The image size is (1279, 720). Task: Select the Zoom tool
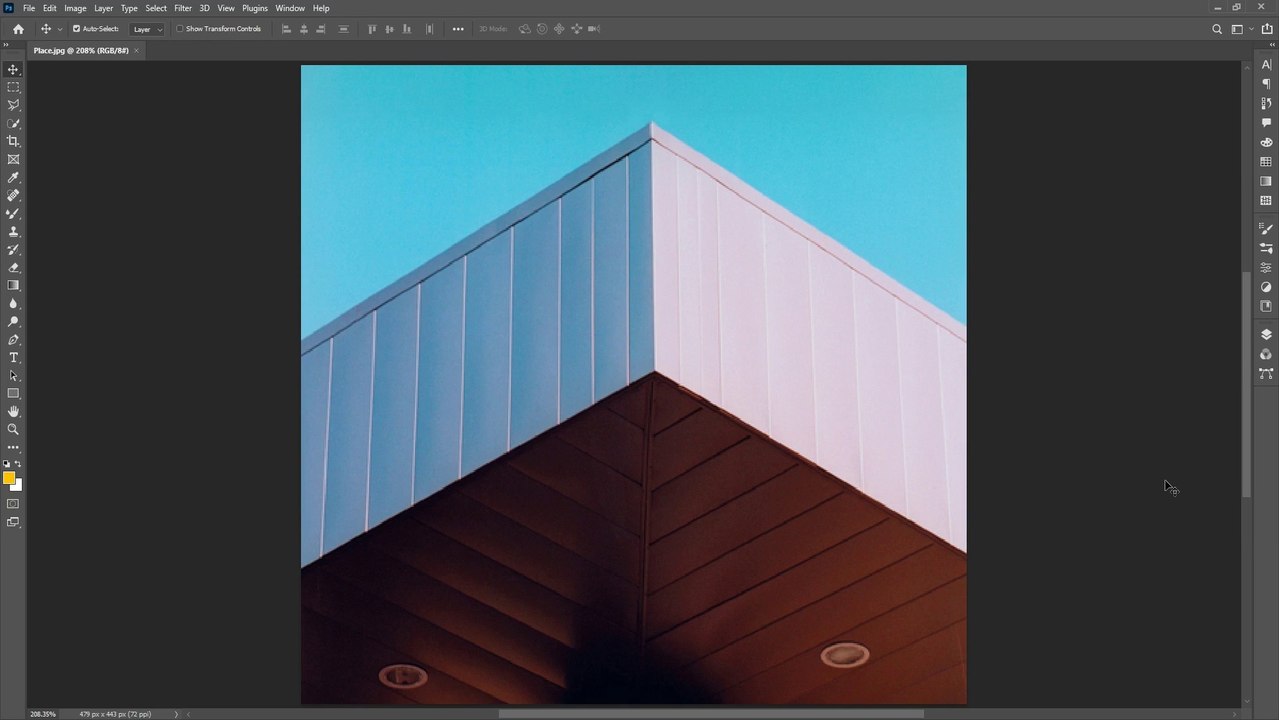click(13, 429)
